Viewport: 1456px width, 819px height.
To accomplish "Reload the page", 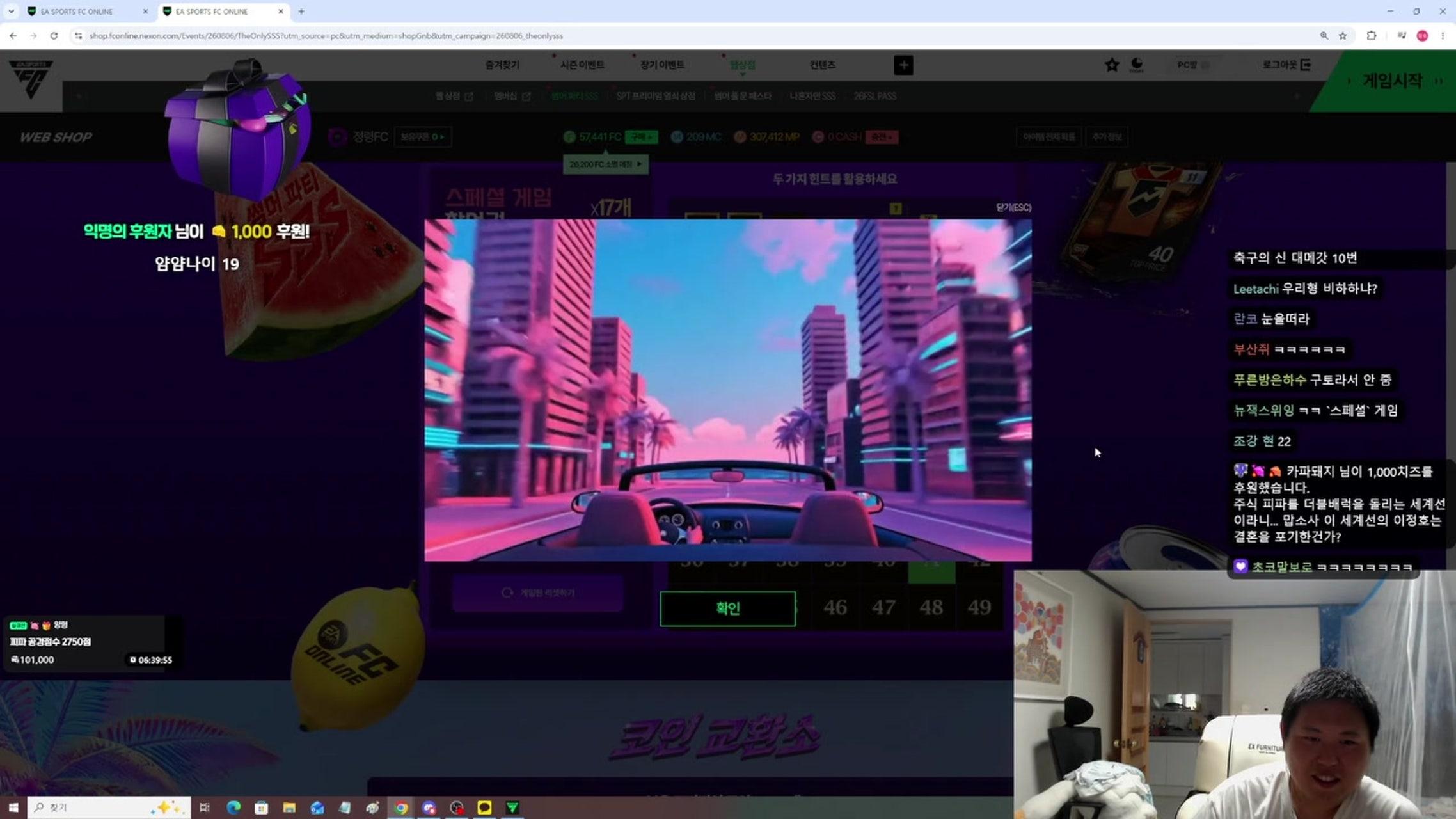I will (x=54, y=36).
